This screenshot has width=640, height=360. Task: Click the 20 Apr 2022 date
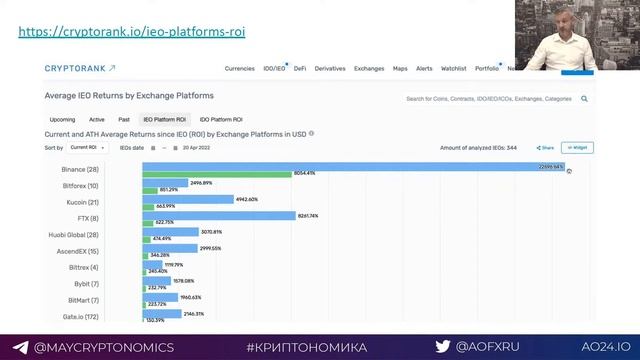click(196, 148)
